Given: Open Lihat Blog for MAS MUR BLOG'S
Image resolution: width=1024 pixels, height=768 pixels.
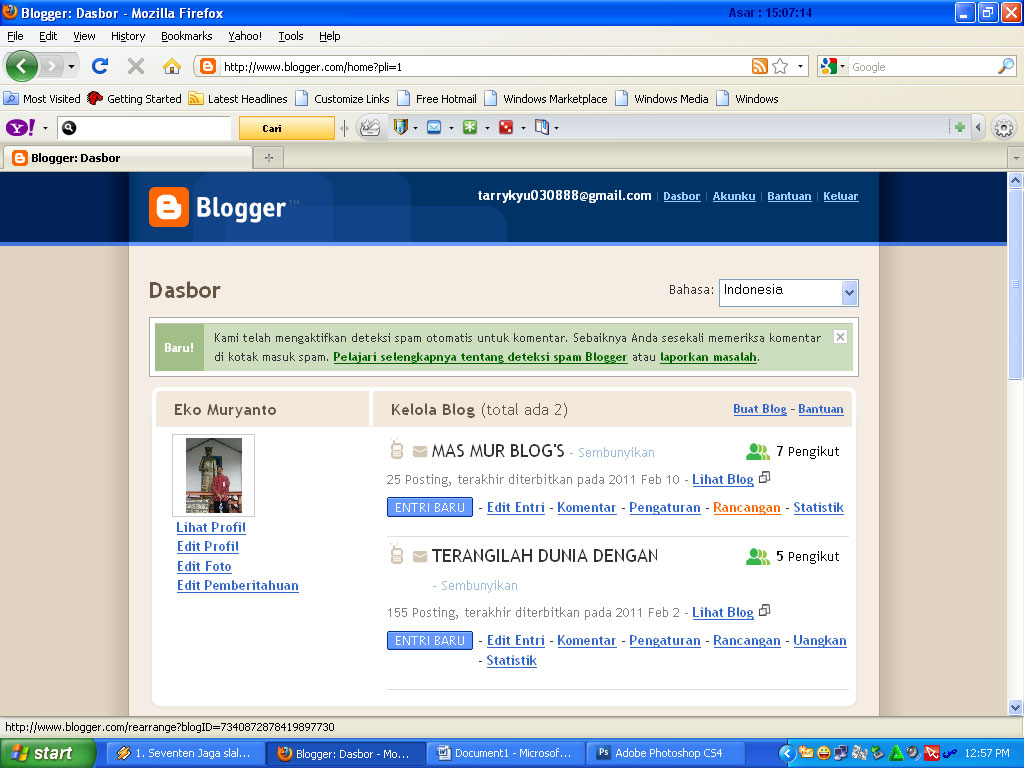Looking at the screenshot, I should (722, 479).
